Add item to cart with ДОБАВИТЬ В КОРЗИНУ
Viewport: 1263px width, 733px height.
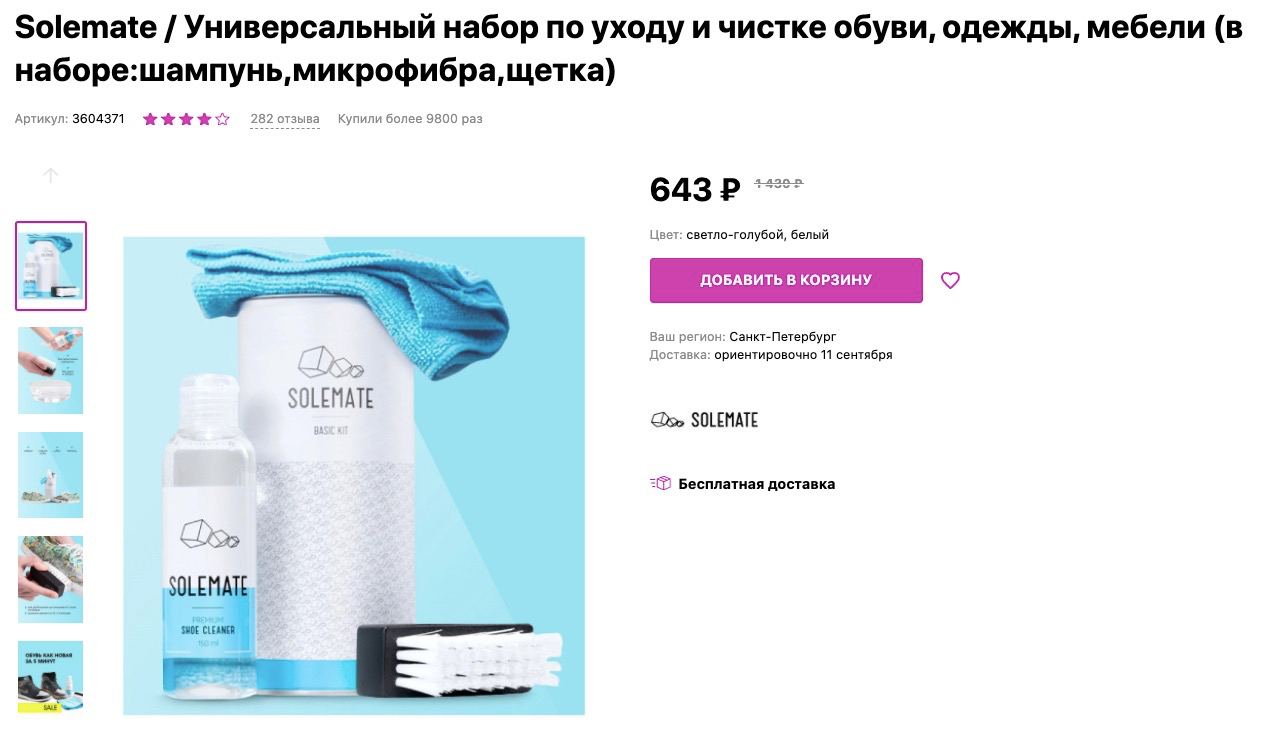pos(786,280)
